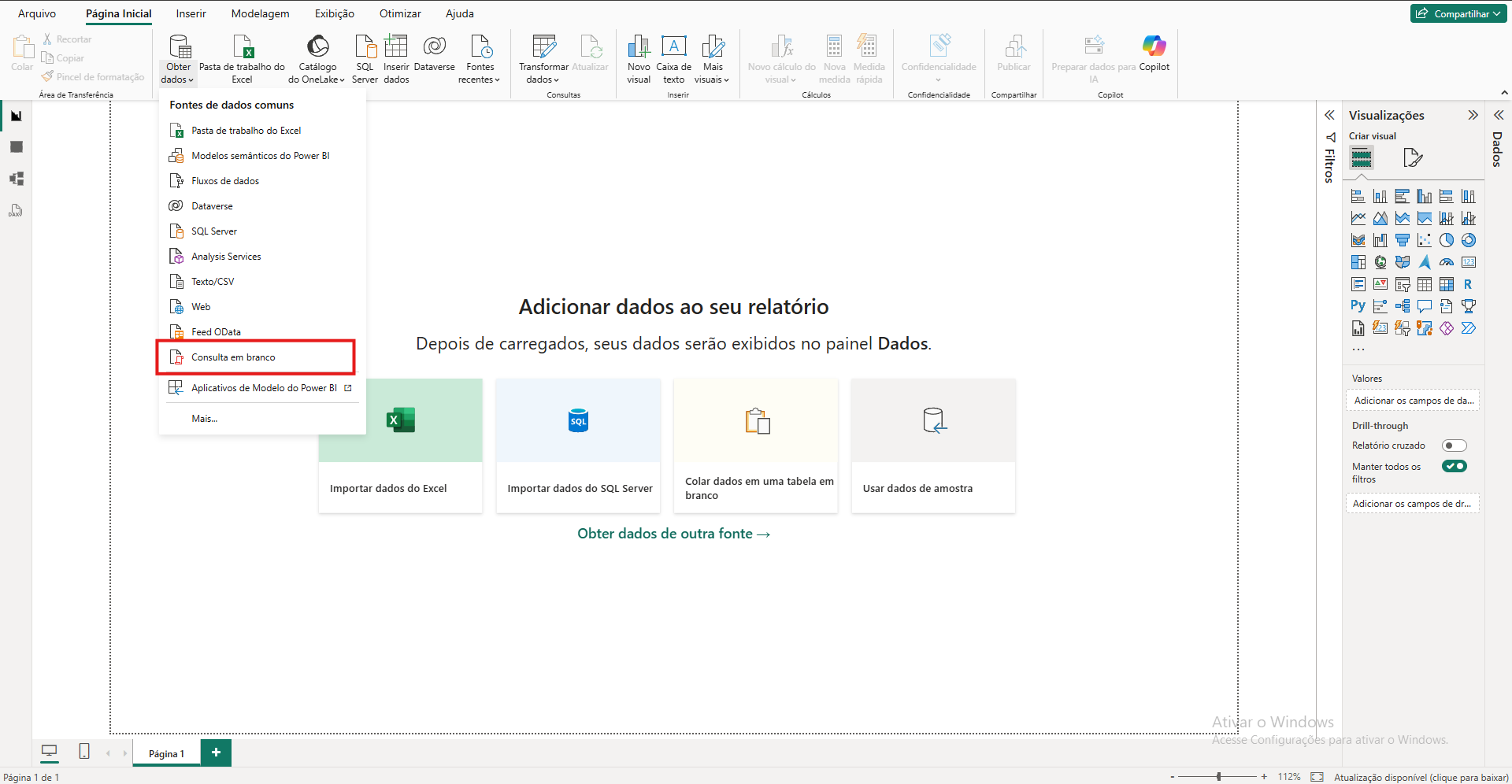Image resolution: width=1512 pixels, height=784 pixels.
Task: Select the Q&A visual
Action: pyautogui.click(x=1425, y=306)
